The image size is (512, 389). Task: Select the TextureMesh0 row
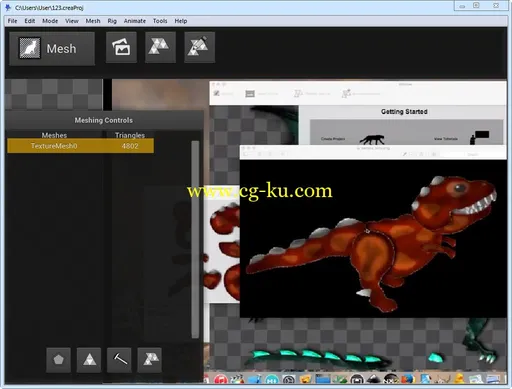80,146
